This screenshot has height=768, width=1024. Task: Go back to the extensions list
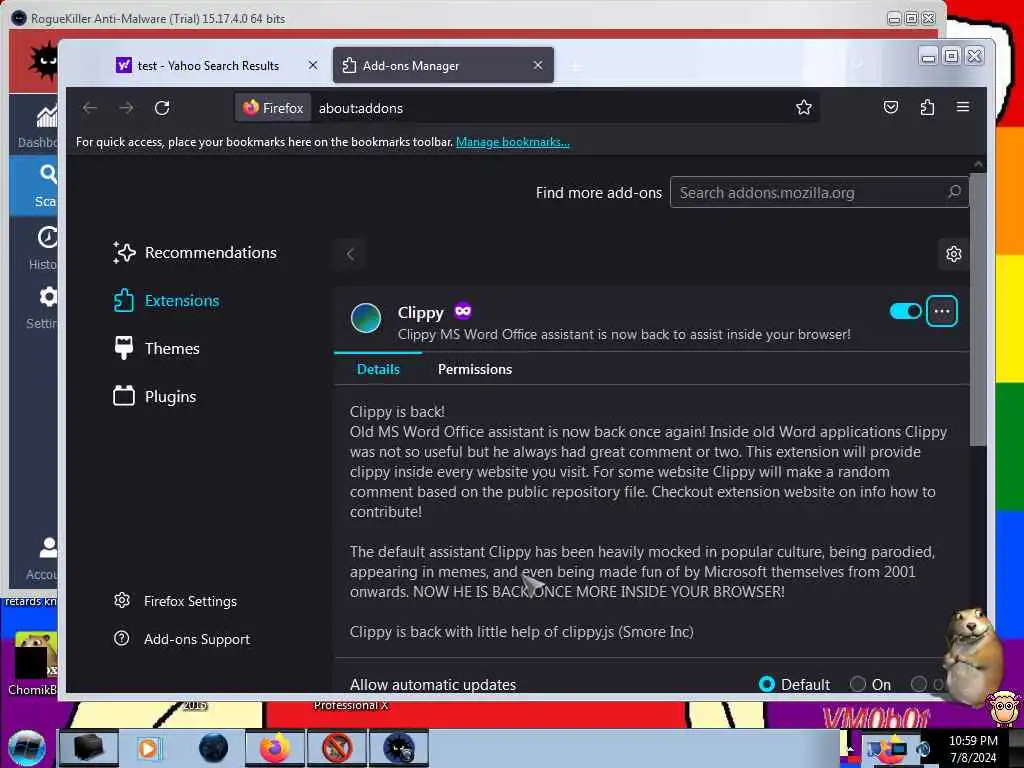[x=351, y=253]
